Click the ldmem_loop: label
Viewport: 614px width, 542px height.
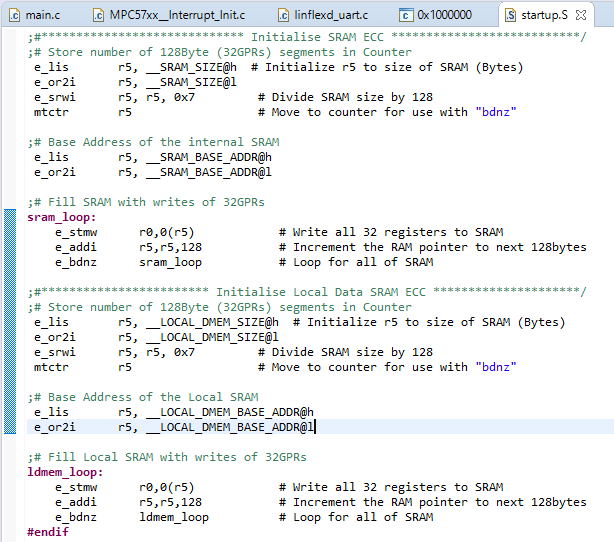pyautogui.click(x=65, y=472)
